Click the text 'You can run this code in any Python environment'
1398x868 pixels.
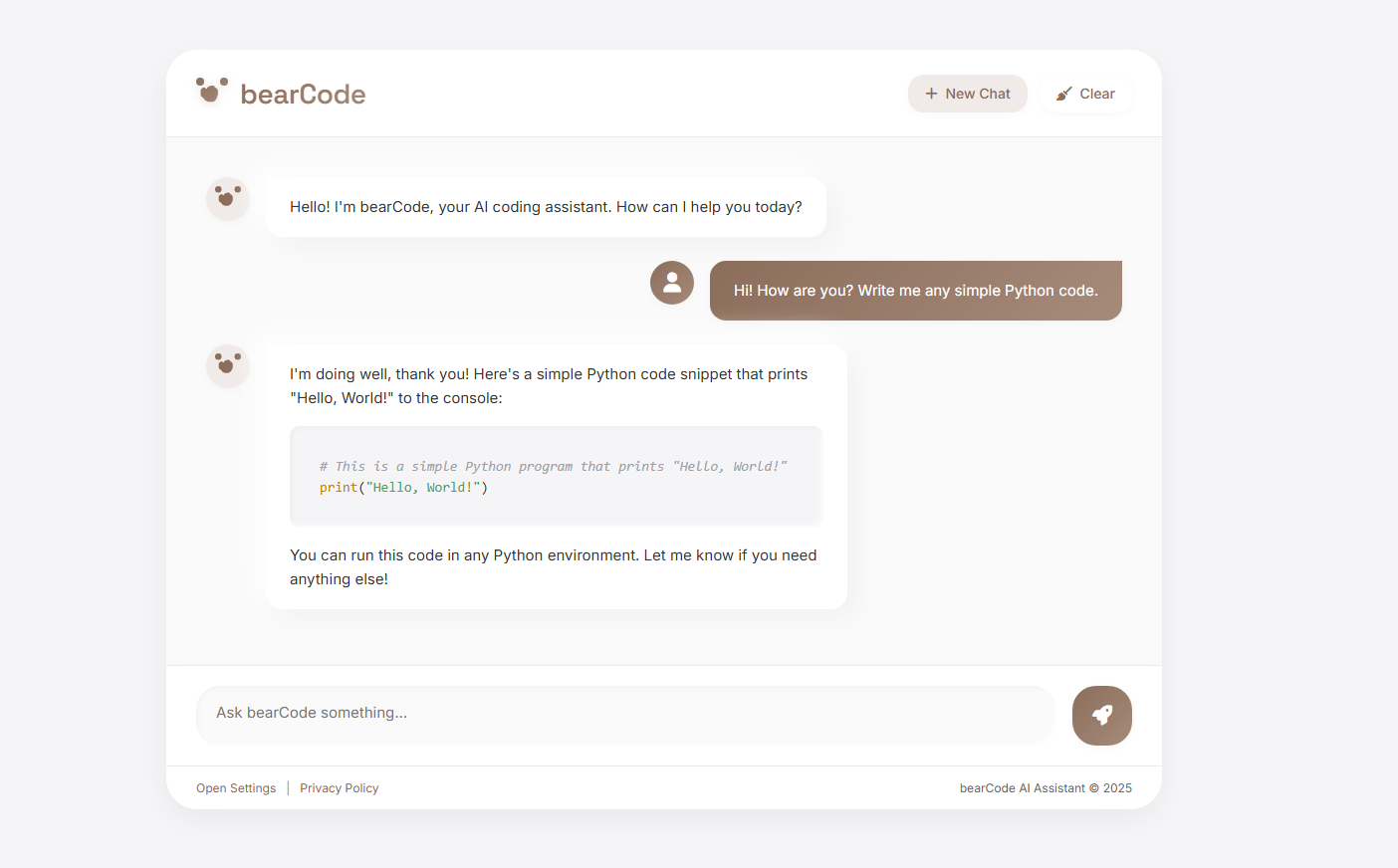pos(464,555)
